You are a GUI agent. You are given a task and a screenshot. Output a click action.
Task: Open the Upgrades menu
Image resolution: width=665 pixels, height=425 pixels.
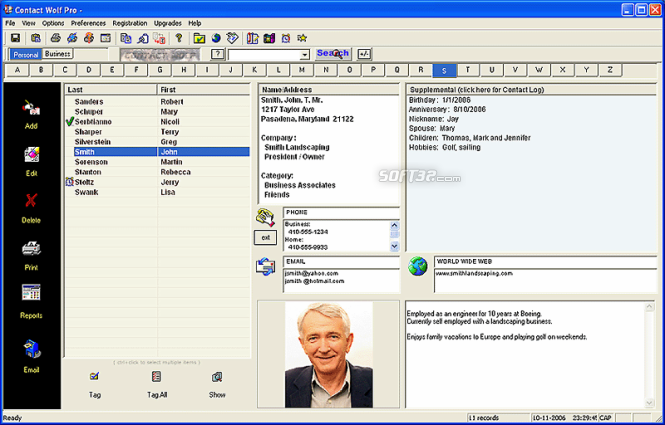(x=168, y=23)
